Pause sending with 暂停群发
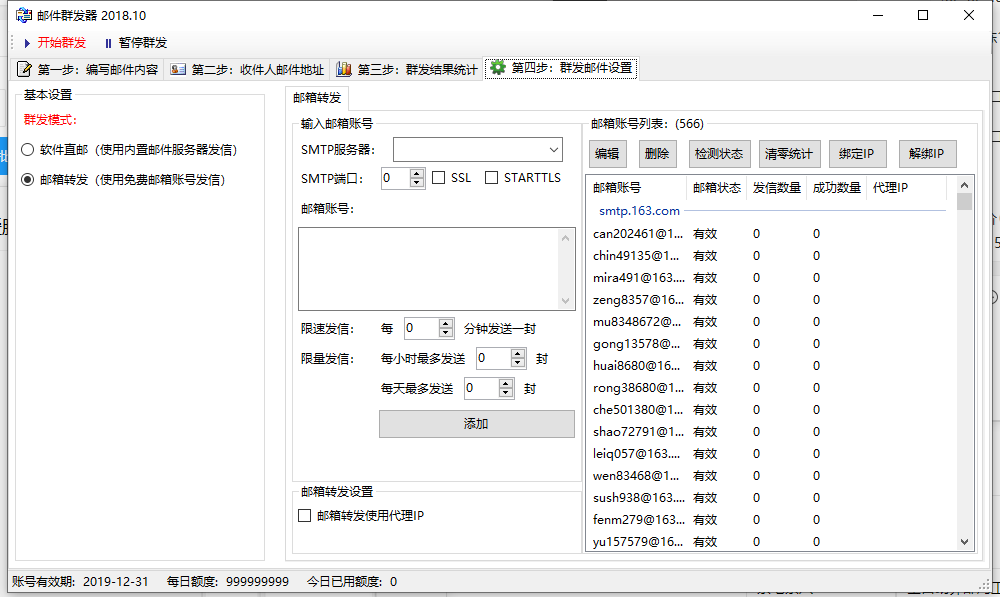The height and width of the screenshot is (597, 1000). coord(136,43)
